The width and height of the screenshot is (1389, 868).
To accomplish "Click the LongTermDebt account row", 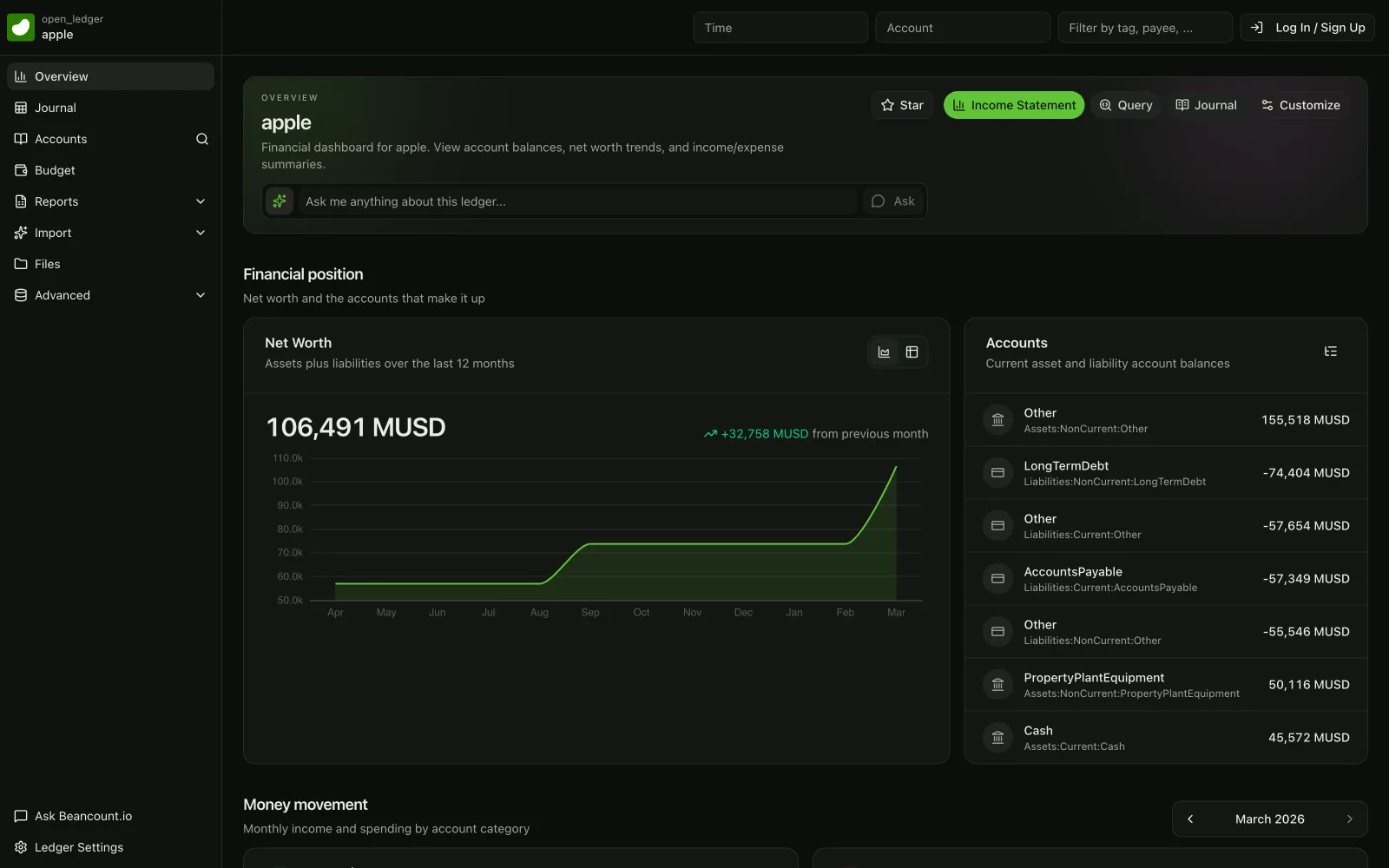I will point(1166,473).
